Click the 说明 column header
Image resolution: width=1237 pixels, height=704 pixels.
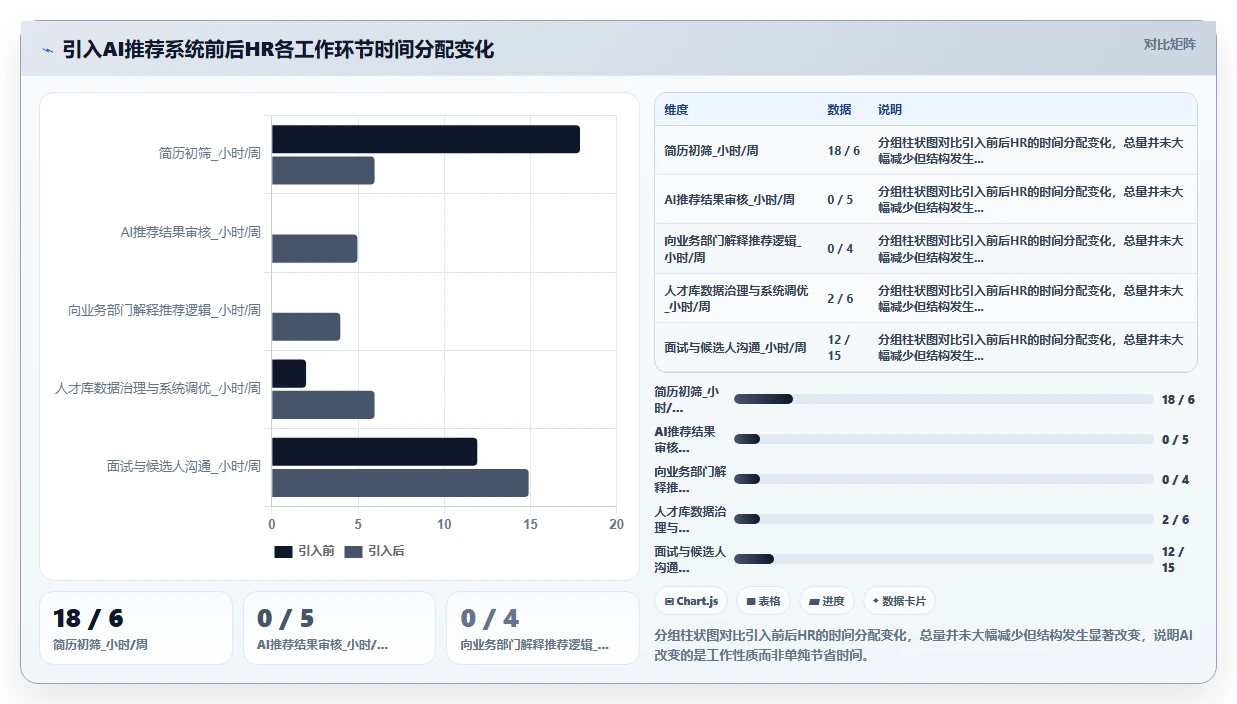pos(889,109)
